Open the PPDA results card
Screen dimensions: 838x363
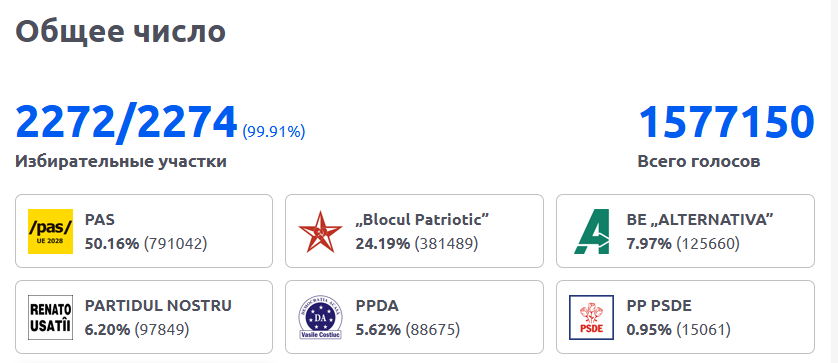[x=414, y=317]
